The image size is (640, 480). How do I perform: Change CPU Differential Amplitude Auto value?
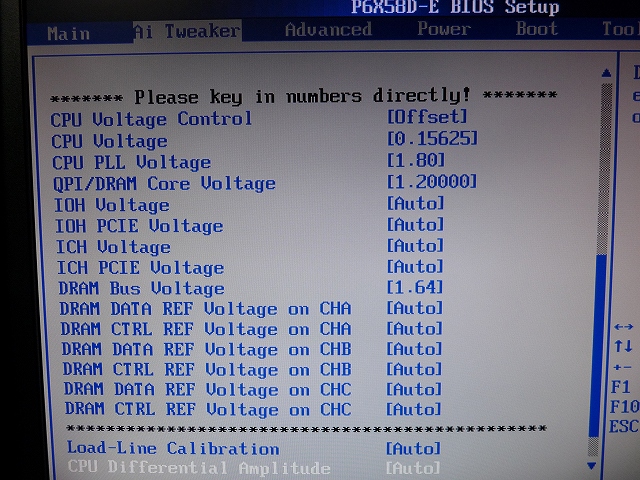click(x=413, y=468)
